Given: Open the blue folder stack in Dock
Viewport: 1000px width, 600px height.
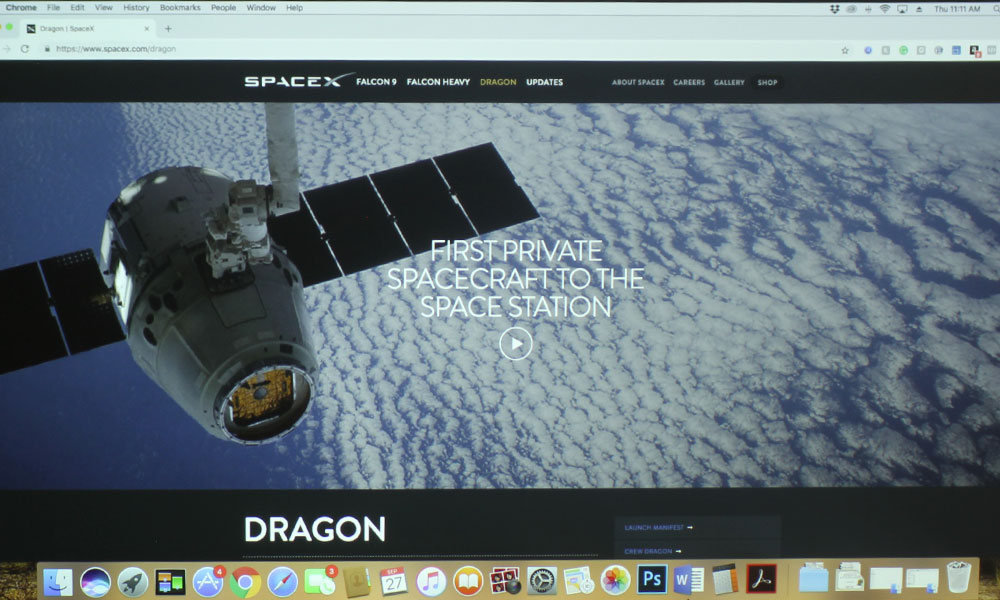Looking at the screenshot, I should click(x=814, y=578).
